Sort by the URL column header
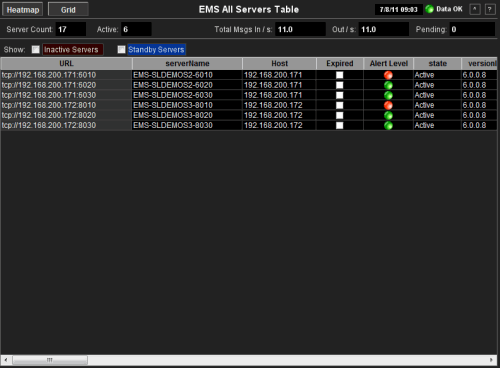This screenshot has width=500, height=368. [x=66, y=63]
